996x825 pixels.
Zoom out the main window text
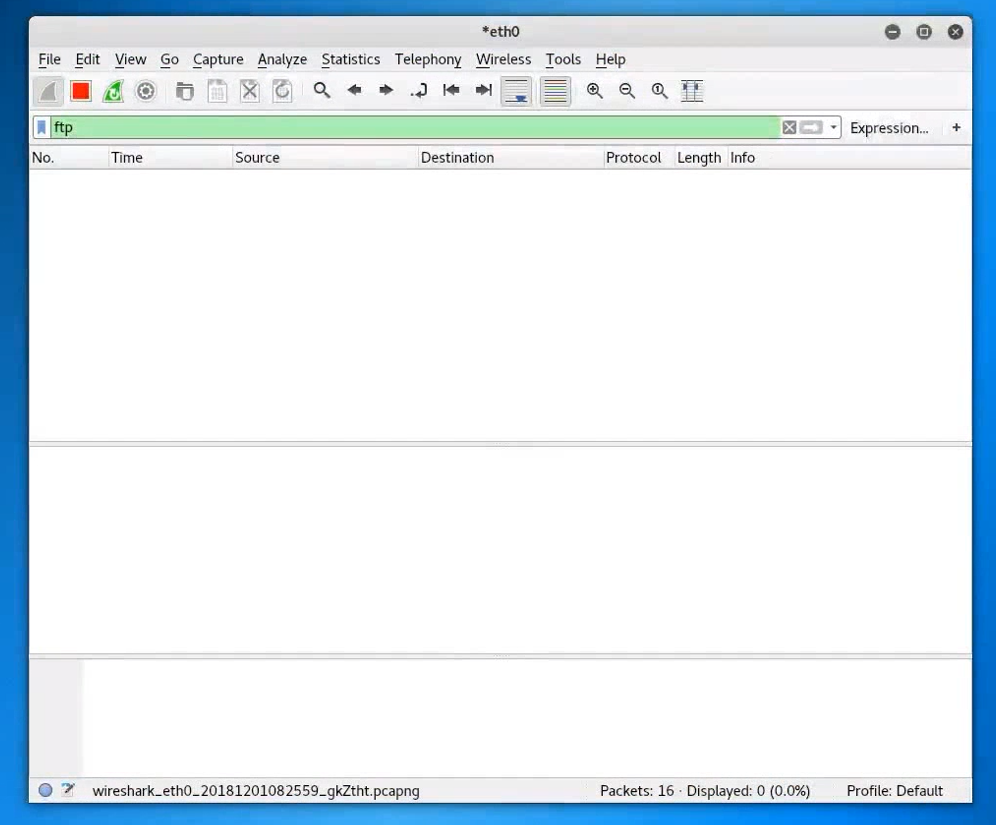point(627,91)
